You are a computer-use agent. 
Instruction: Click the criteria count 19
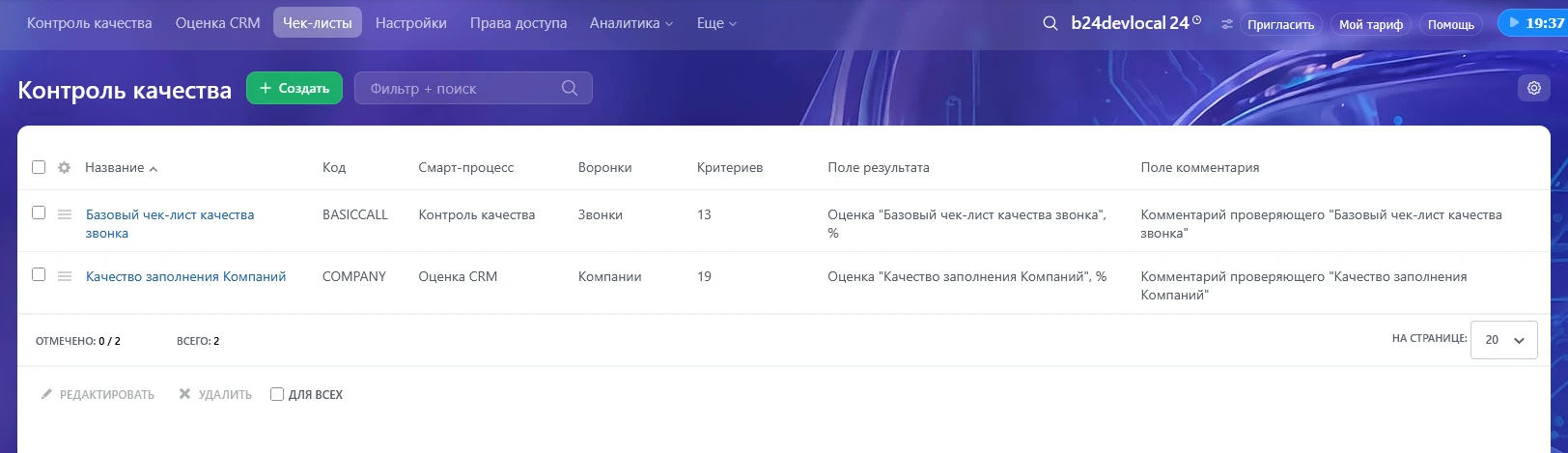point(704,276)
